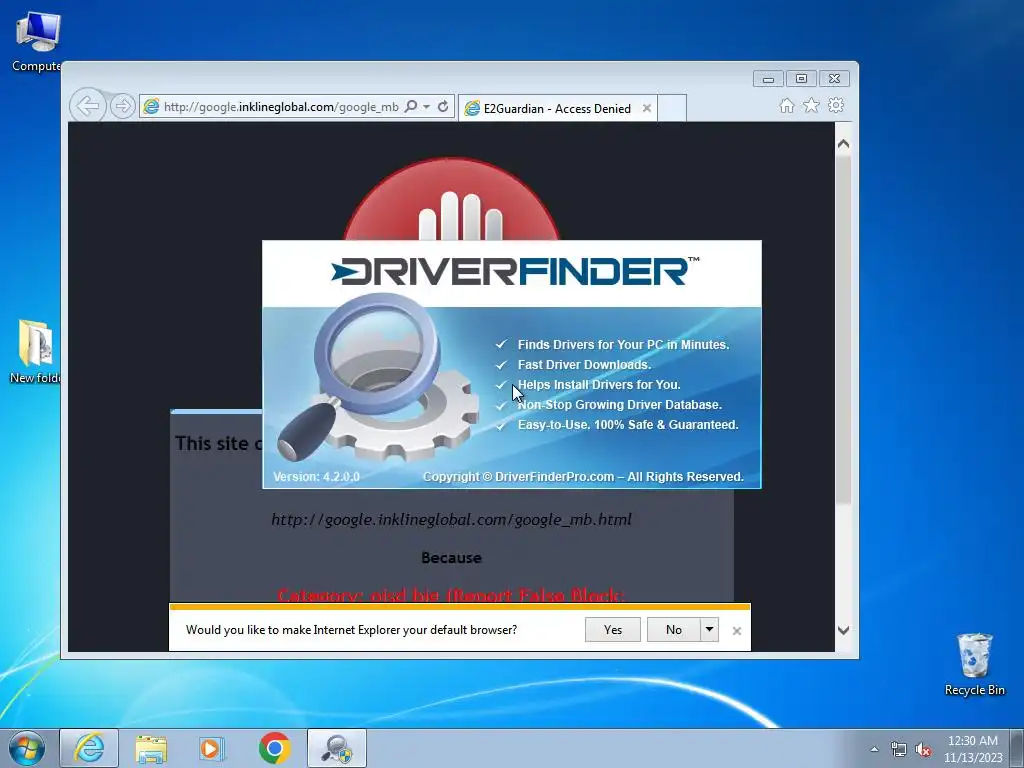Click the 'Because' text on blocked page
This screenshot has width=1024, height=768.
click(451, 558)
